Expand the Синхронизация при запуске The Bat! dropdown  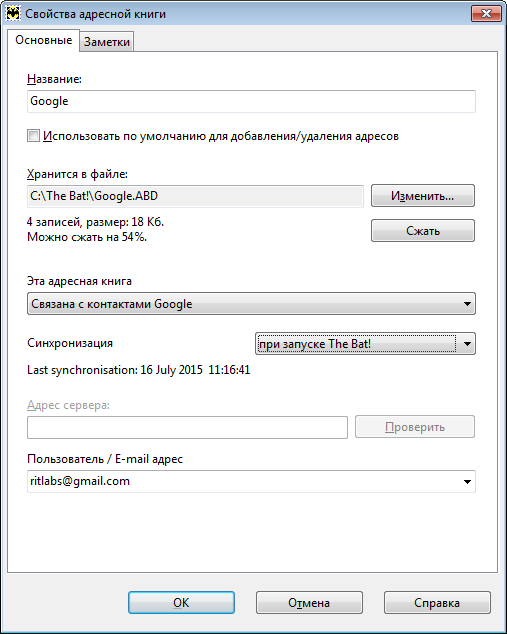(x=365, y=344)
